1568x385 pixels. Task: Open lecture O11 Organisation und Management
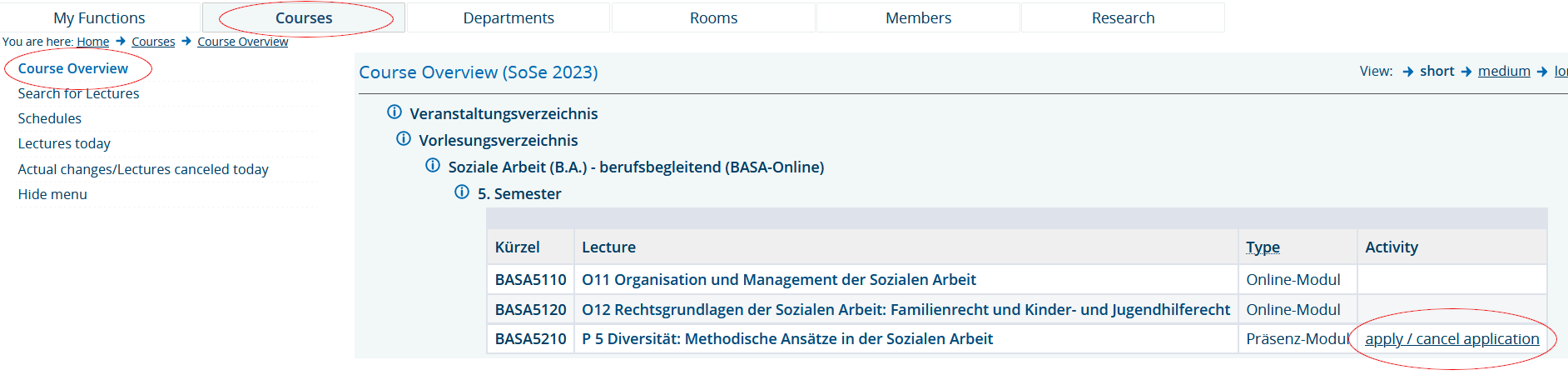pyautogui.click(x=778, y=279)
